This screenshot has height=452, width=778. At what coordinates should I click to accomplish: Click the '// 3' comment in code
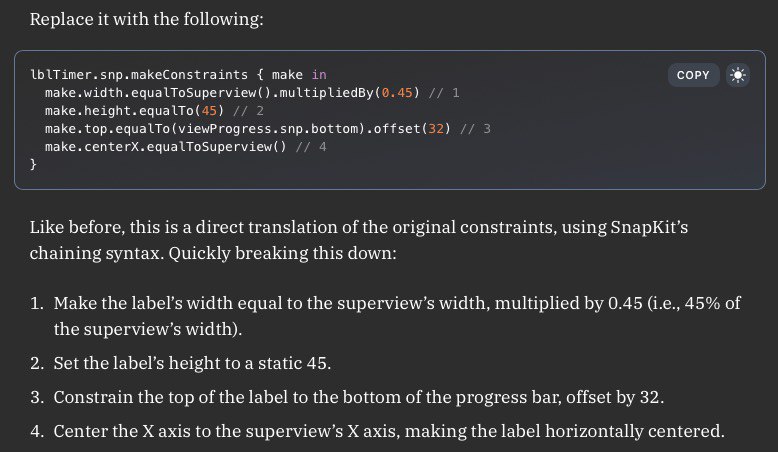pos(475,129)
